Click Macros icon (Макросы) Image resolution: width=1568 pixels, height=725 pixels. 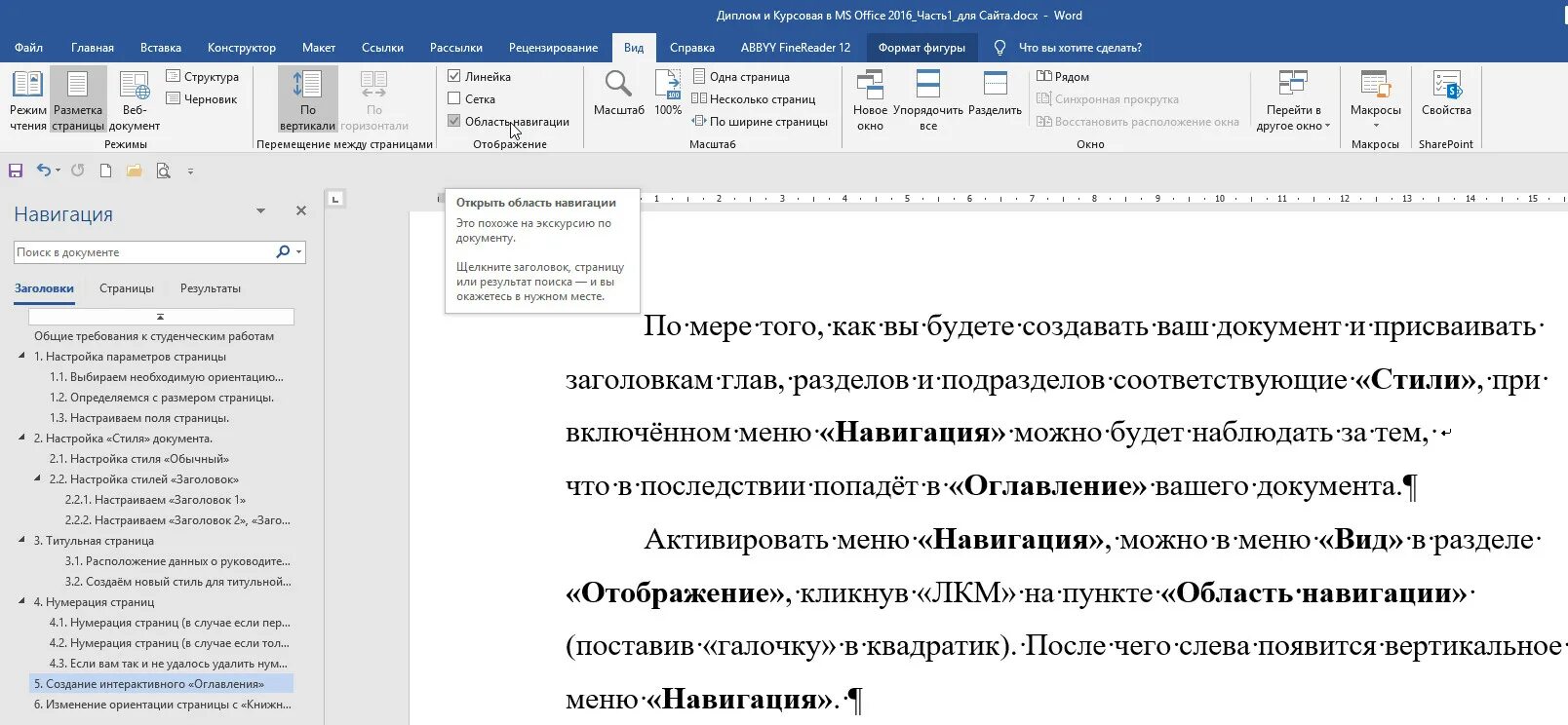(1375, 85)
